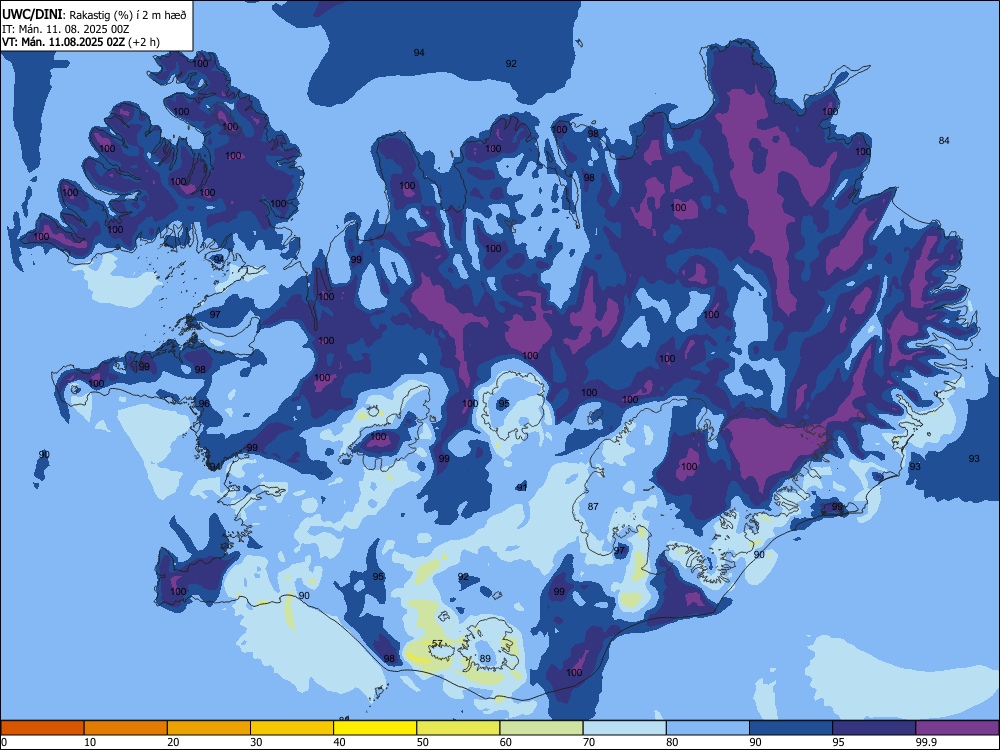Click the purple above-99.9 legend swatch
The width and height of the screenshot is (1000, 750).
pyautogui.click(x=957, y=728)
